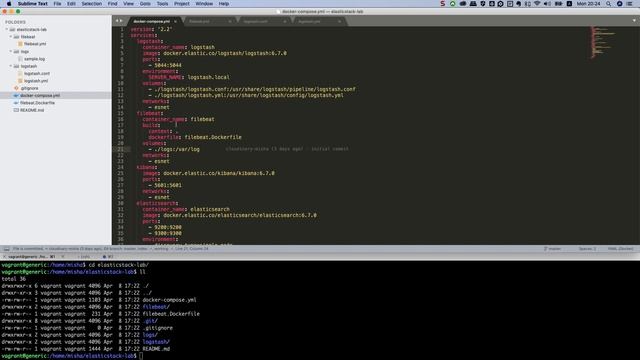Open the Sublime Text application menu

(33, 4)
